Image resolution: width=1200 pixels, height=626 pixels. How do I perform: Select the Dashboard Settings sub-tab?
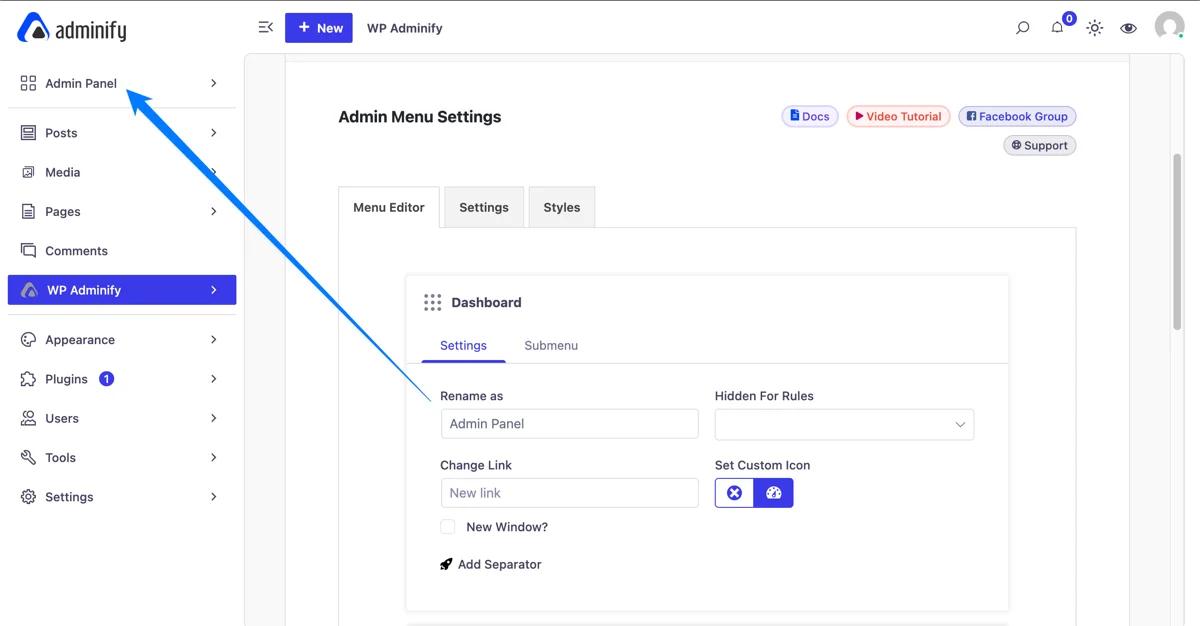pyautogui.click(x=463, y=345)
